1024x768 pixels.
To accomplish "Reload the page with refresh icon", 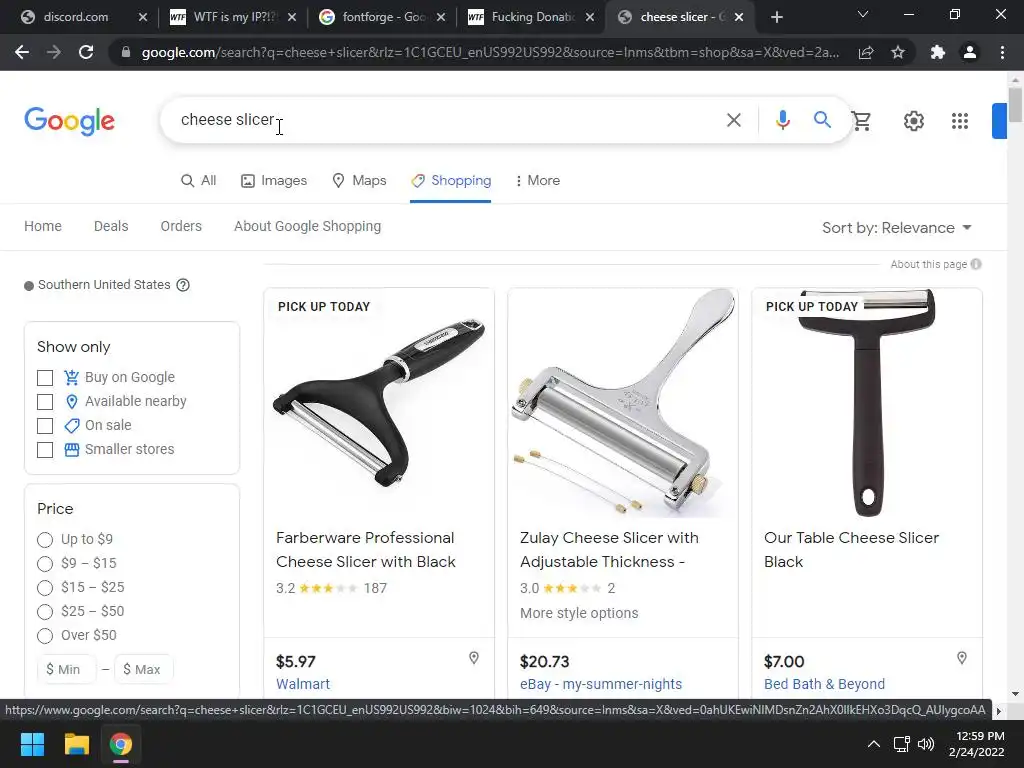I will [86, 52].
